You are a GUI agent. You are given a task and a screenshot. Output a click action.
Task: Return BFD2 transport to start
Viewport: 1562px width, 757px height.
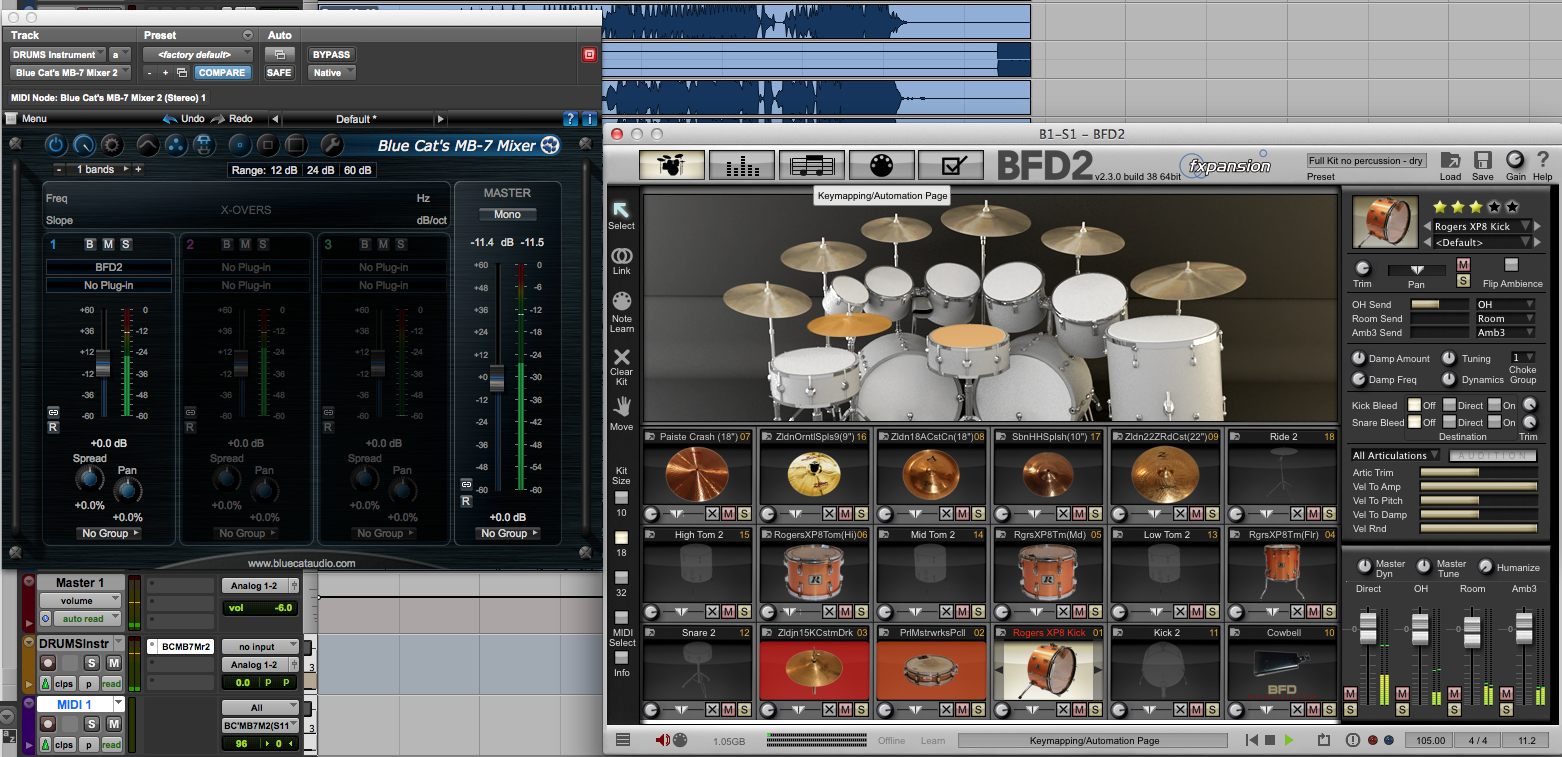1251,740
